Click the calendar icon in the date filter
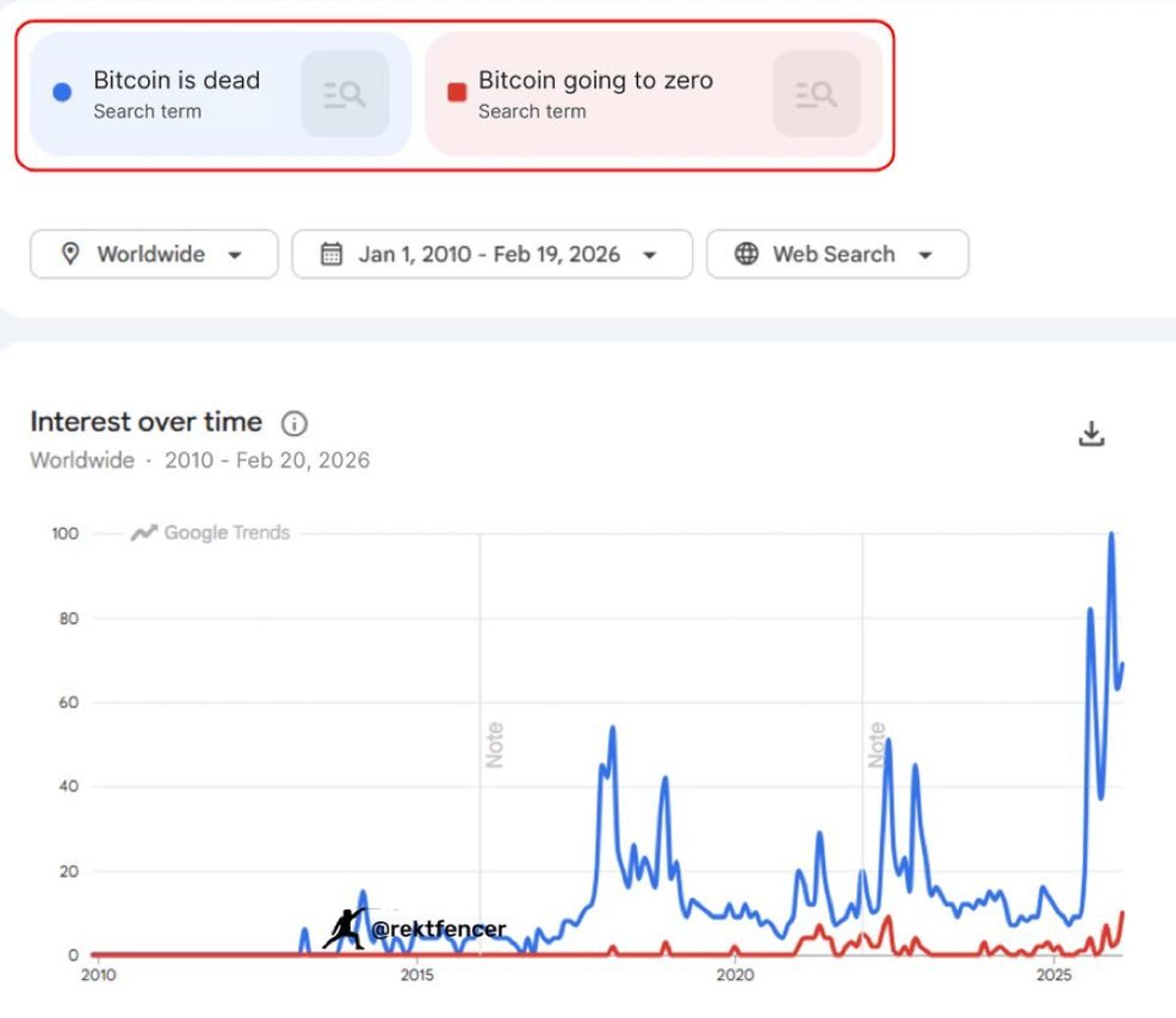This screenshot has height=1018, width=1176. pyautogui.click(x=329, y=254)
